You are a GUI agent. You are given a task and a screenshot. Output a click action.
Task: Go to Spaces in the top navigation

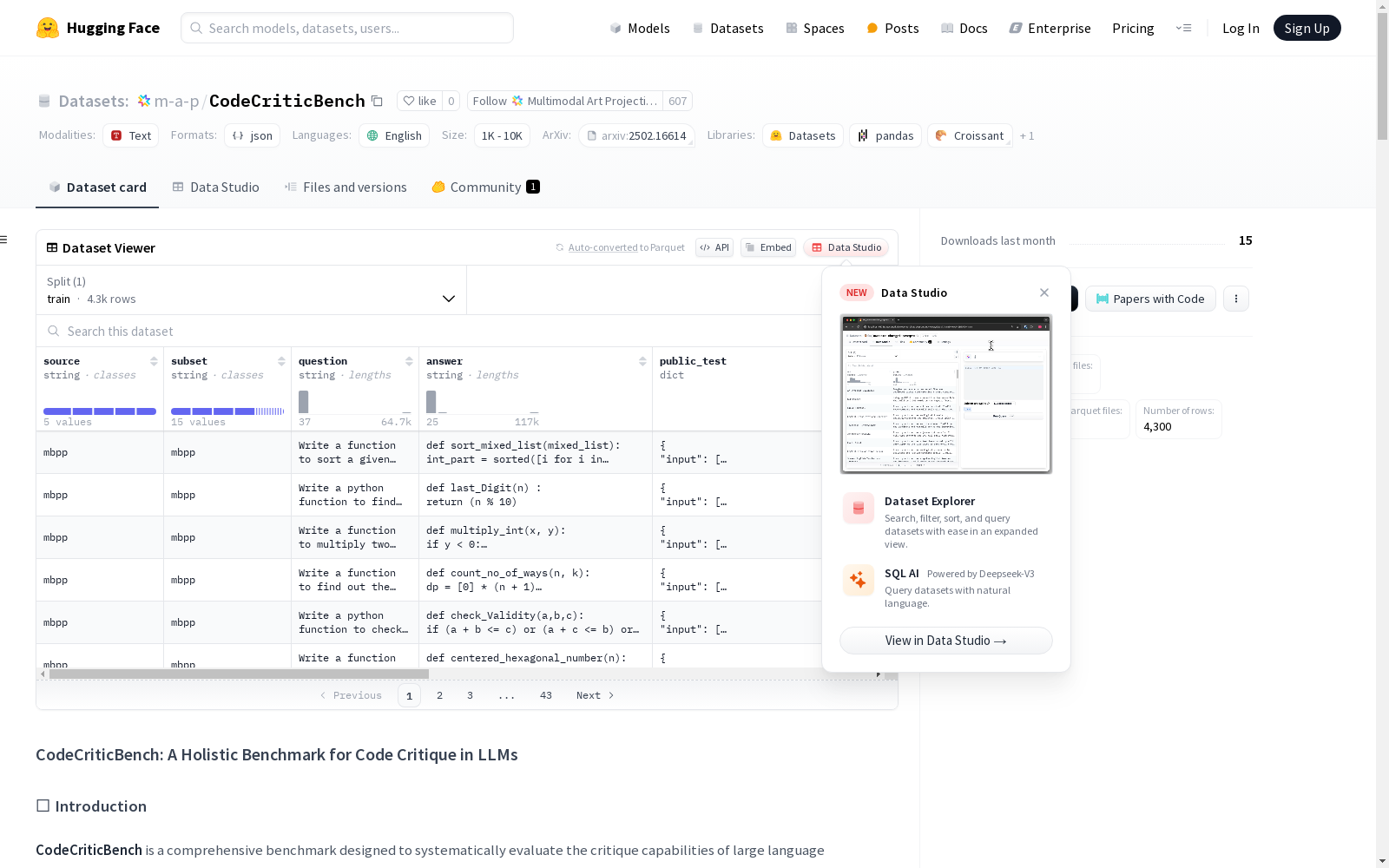(815, 28)
